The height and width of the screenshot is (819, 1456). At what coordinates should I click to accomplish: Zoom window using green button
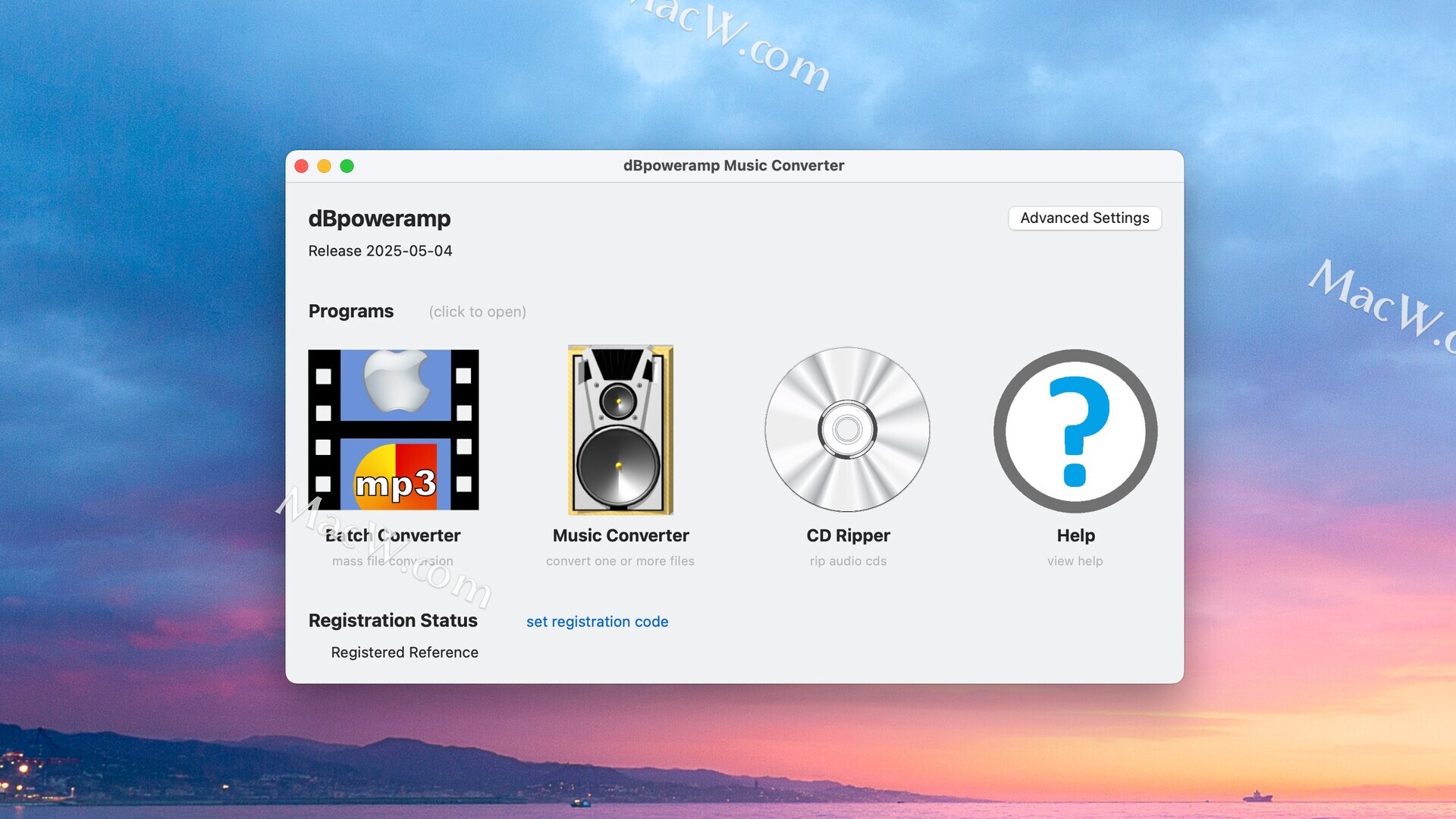pyautogui.click(x=347, y=166)
